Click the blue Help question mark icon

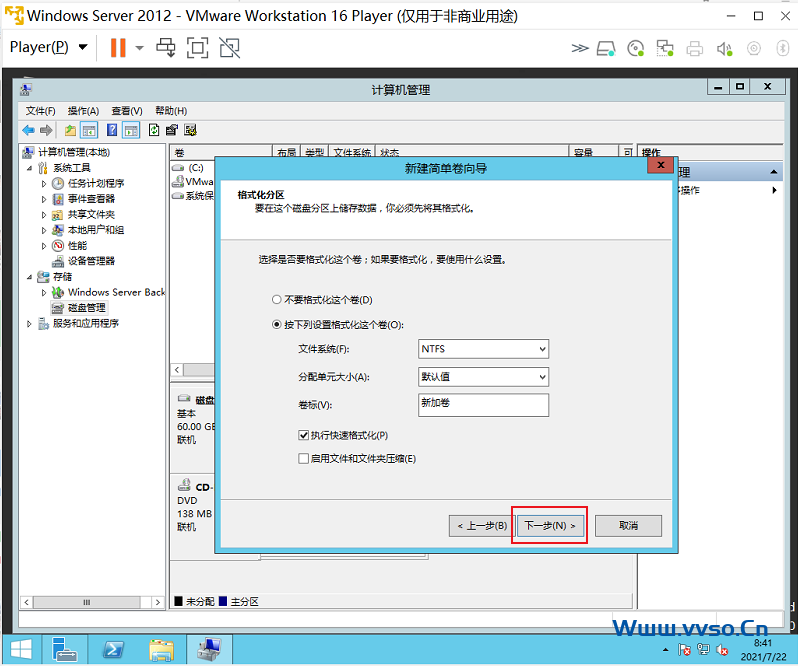pyautogui.click(x=112, y=131)
